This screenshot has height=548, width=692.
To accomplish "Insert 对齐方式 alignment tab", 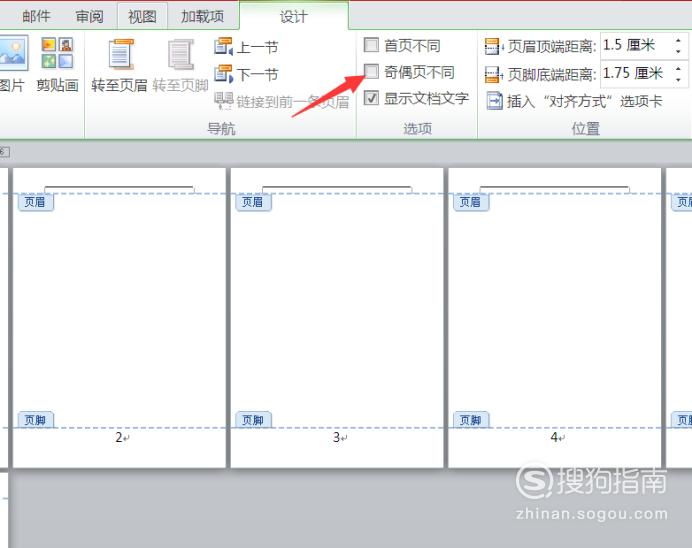I will click(x=574, y=101).
